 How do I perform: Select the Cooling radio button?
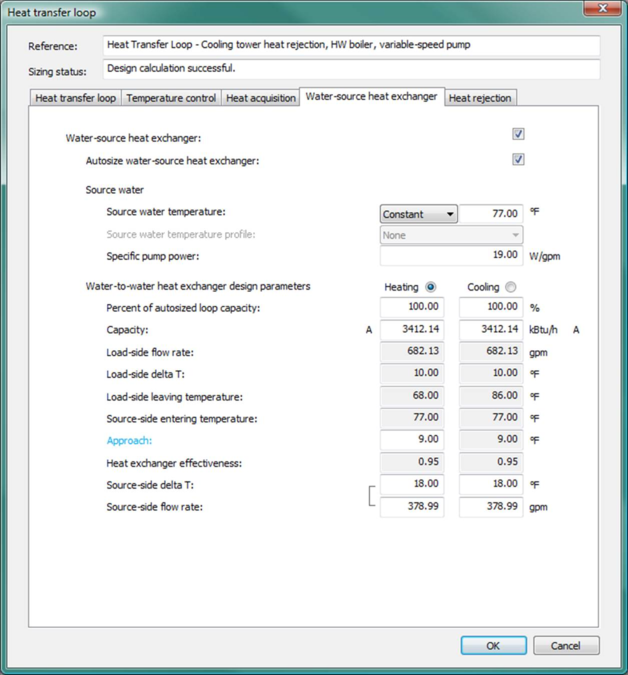pyautogui.click(x=511, y=287)
